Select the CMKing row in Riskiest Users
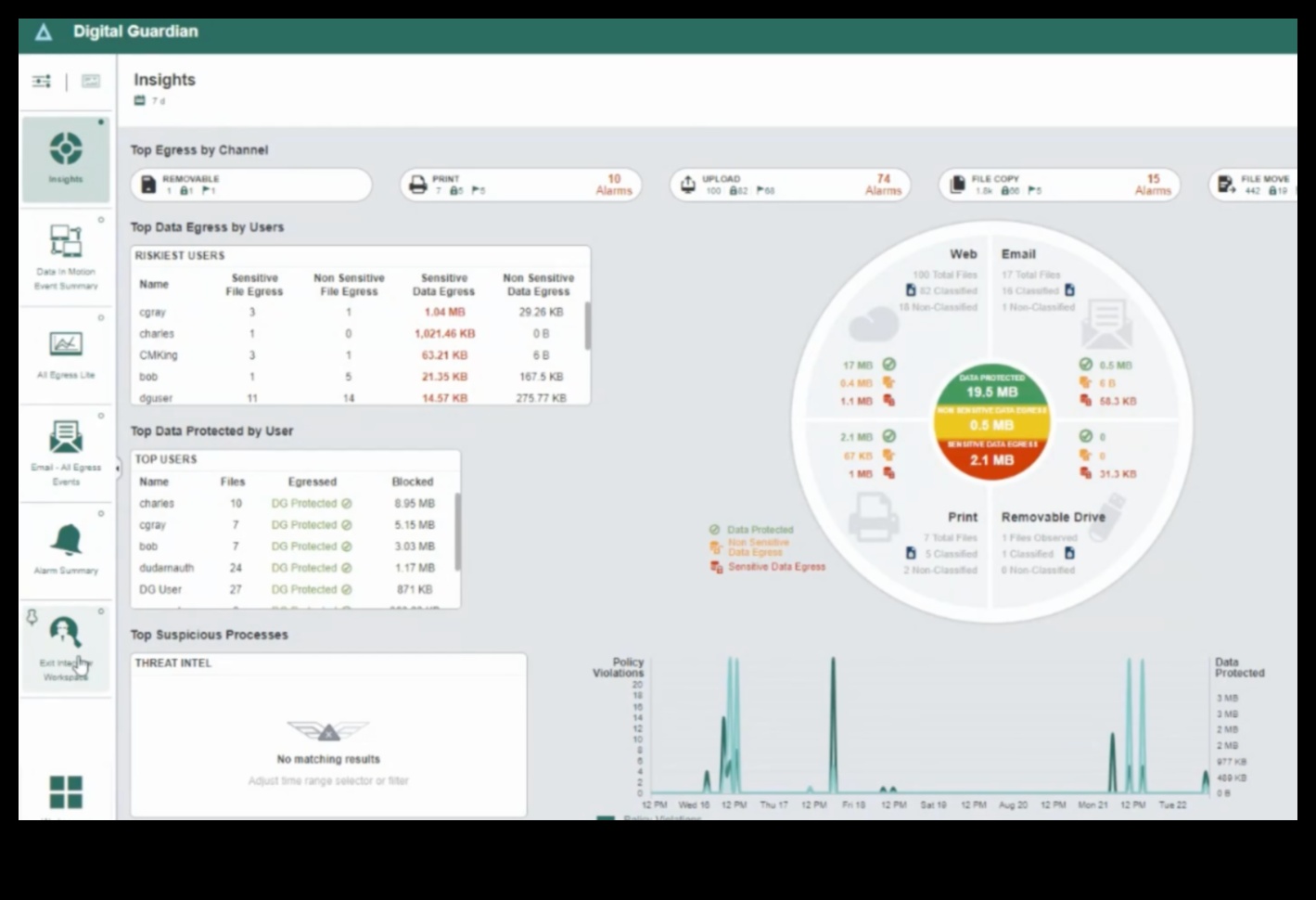Image resolution: width=1316 pixels, height=900 pixels. click(x=360, y=355)
